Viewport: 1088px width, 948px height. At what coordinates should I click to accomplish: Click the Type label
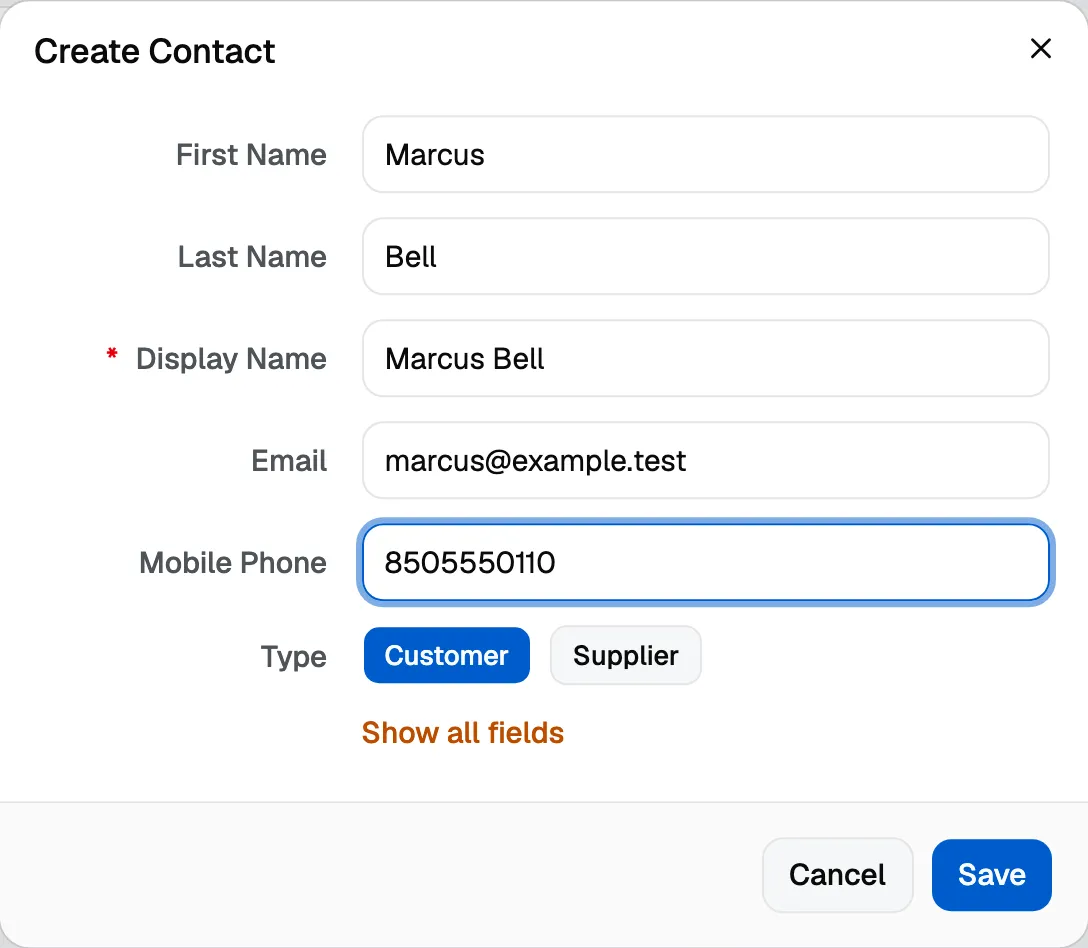(x=294, y=657)
